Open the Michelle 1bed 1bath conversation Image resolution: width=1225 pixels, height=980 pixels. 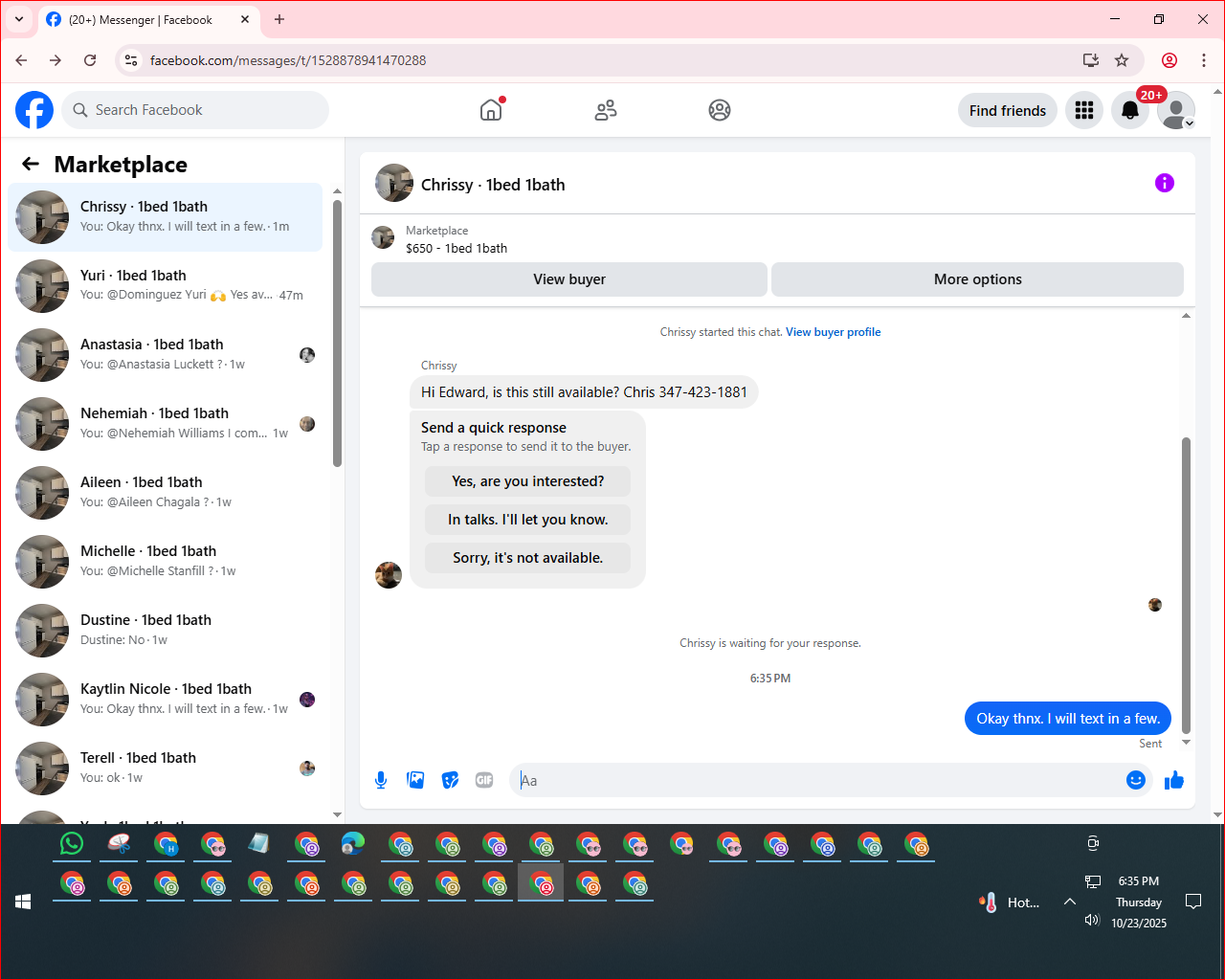tap(166, 562)
